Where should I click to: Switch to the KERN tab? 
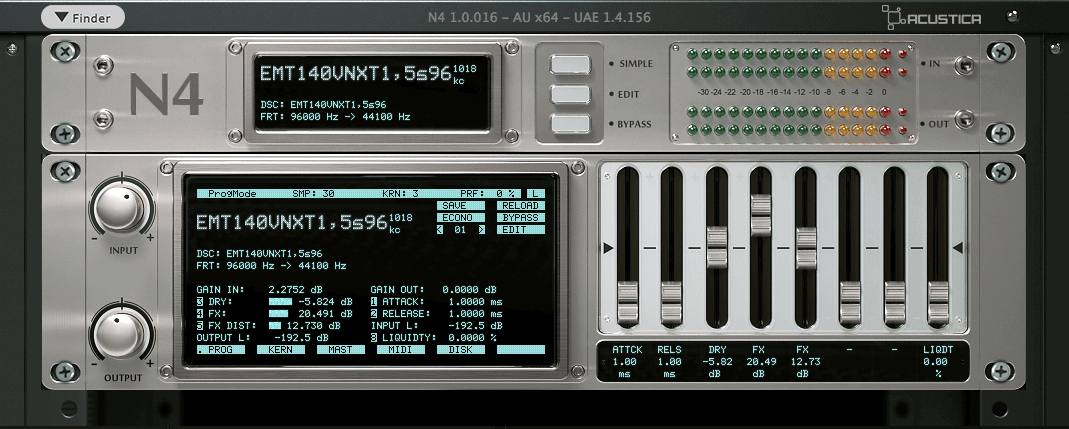click(x=280, y=349)
